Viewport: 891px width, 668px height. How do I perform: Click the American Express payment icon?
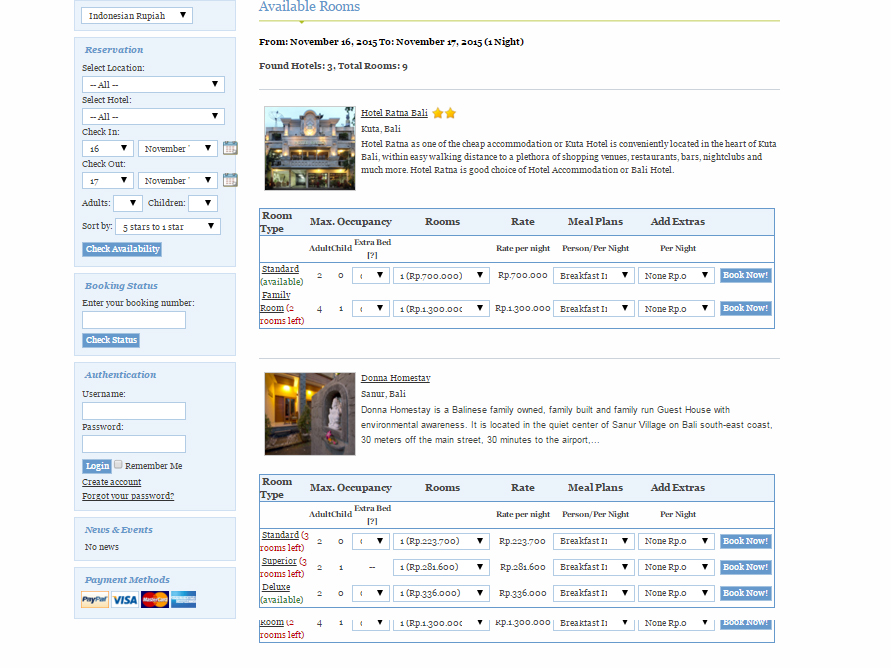(x=184, y=600)
